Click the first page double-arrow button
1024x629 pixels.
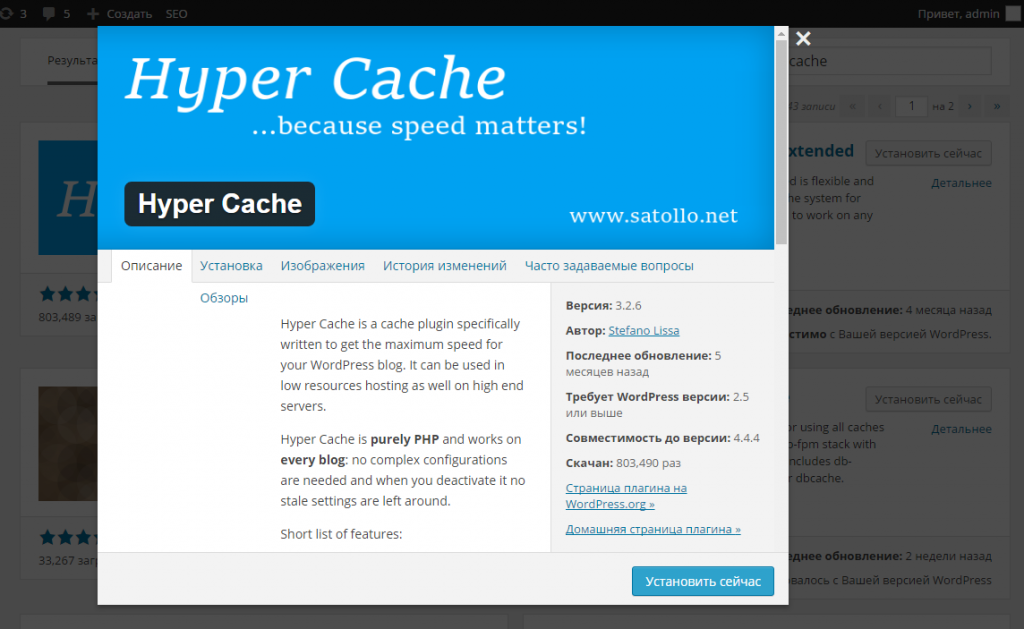852,106
